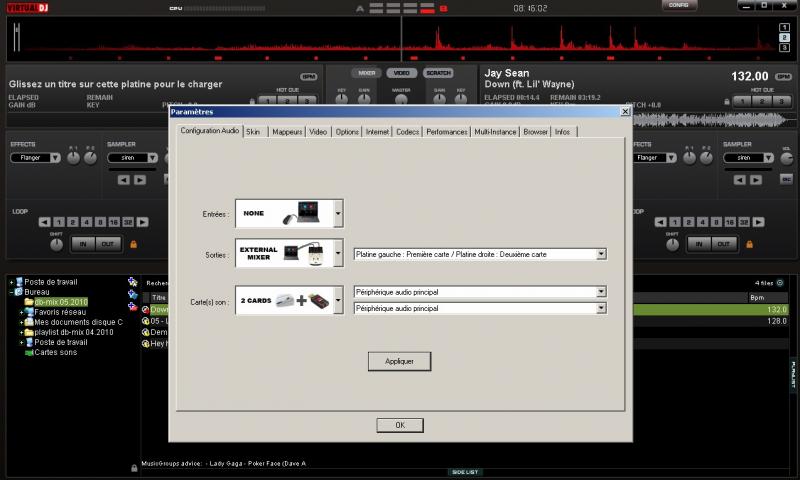The width and height of the screenshot is (800, 480).
Task: Select the Codecs tab
Action: (x=407, y=132)
